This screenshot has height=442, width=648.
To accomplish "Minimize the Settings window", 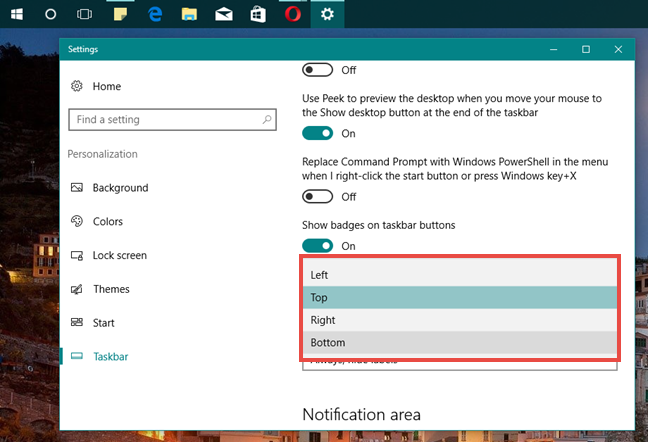I will click(553, 50).
